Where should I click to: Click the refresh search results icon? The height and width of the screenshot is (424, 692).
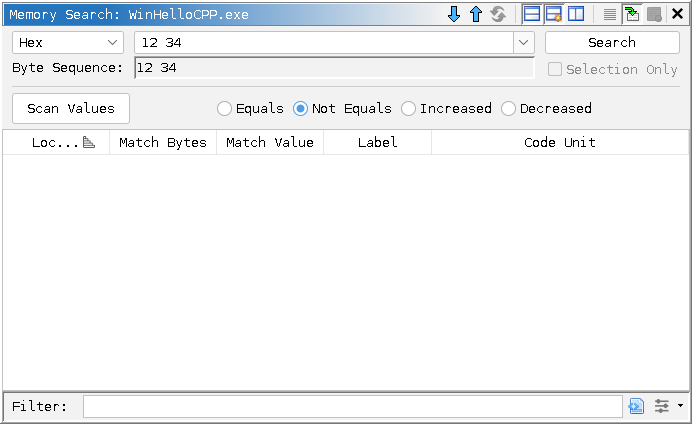click(x=498, y=14)
